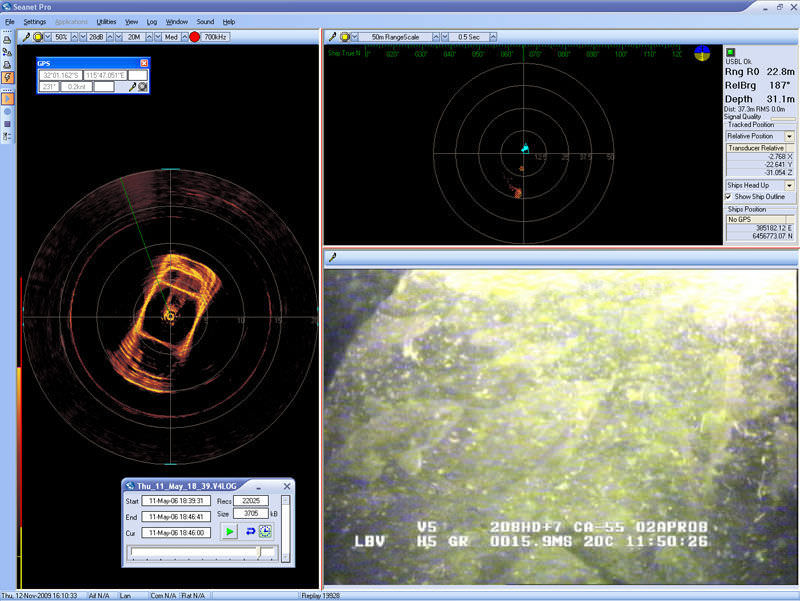The width and height of the screenshot is (800, 601).
Task: Click the Recs count field
Action: 251,500
